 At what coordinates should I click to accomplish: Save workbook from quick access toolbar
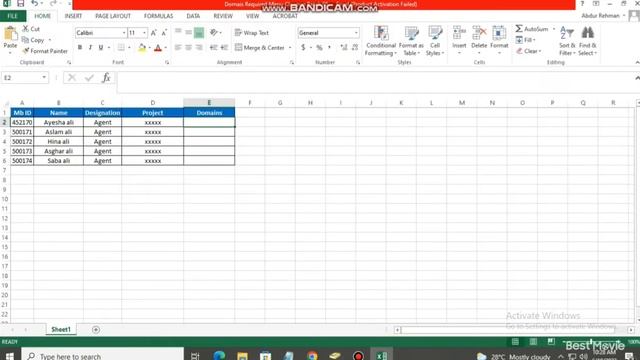pos(20,4)
